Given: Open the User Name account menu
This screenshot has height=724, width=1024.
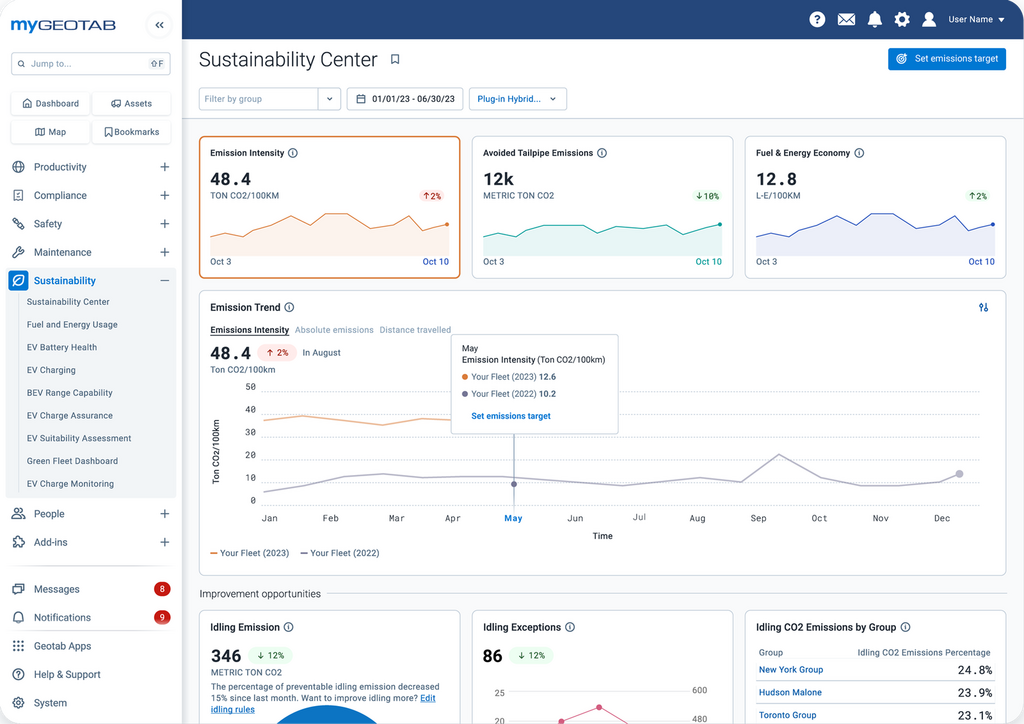Looking at the screenshot, I should [x=975, y=19].
